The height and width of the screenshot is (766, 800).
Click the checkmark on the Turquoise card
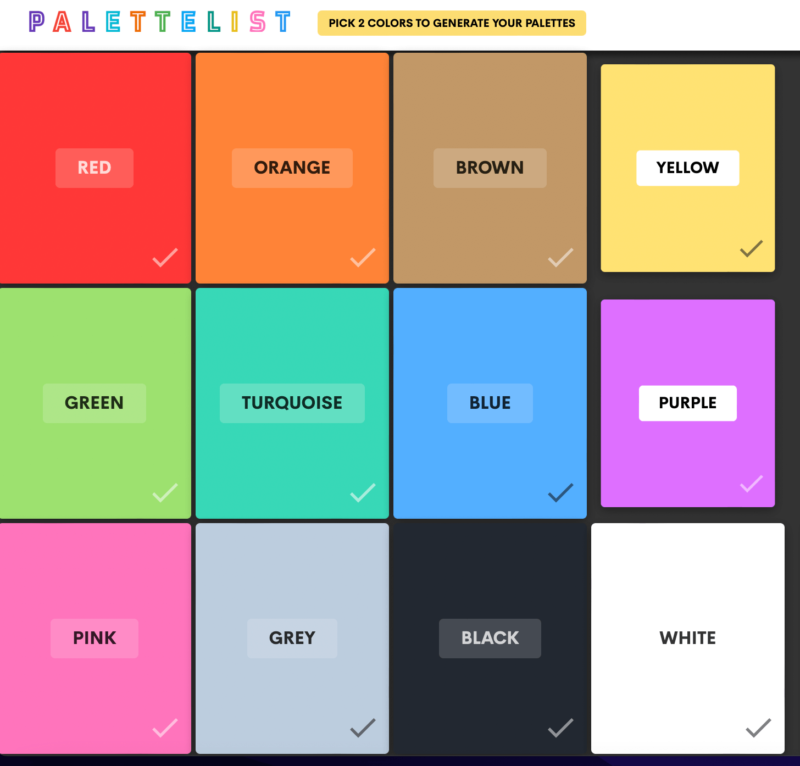(x=363, y=492)
